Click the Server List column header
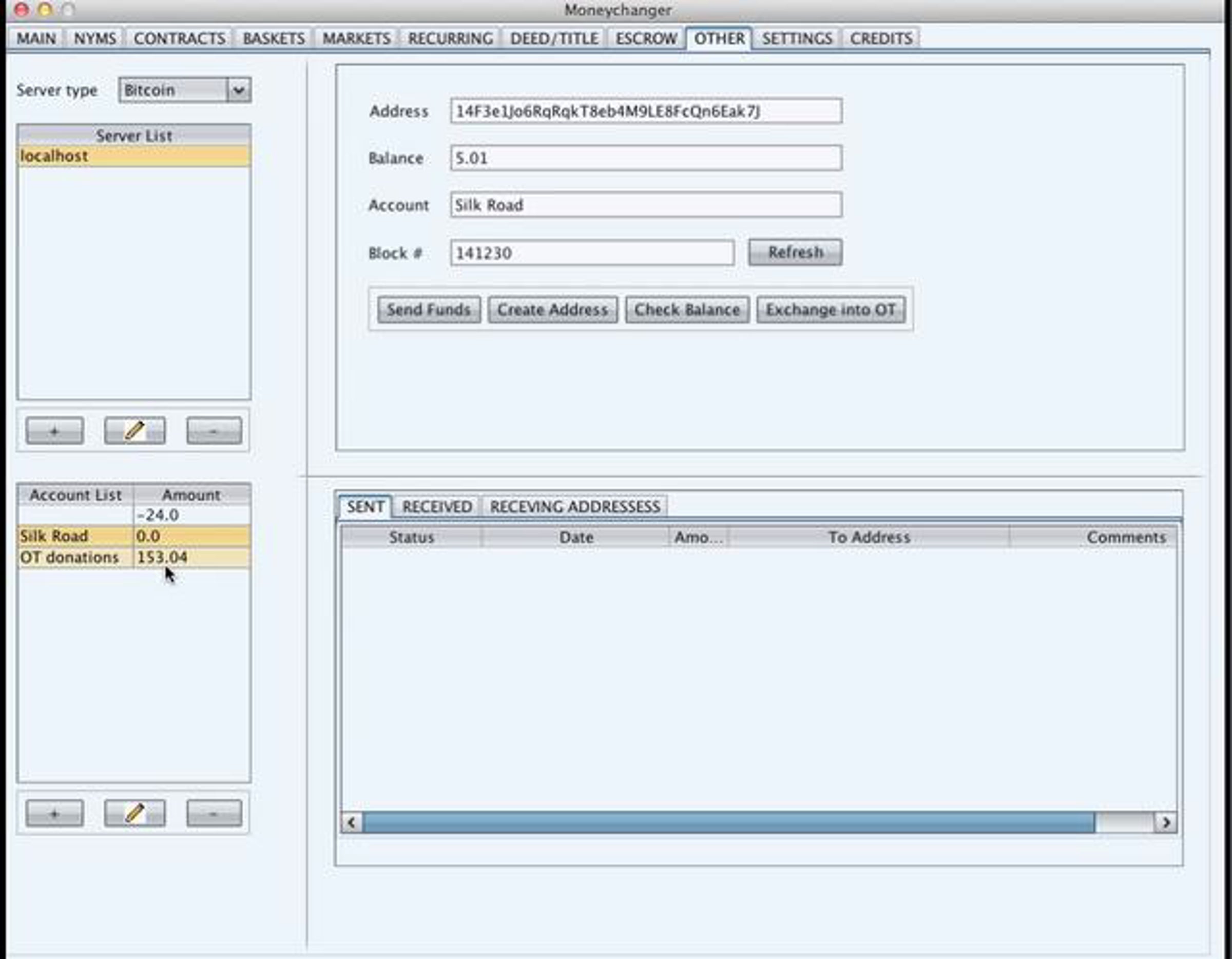 pos(134,136)
